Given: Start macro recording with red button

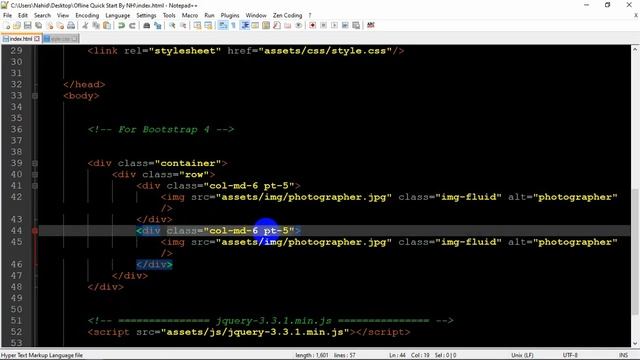Looking at the screenshot, I should tap(313, 25).
